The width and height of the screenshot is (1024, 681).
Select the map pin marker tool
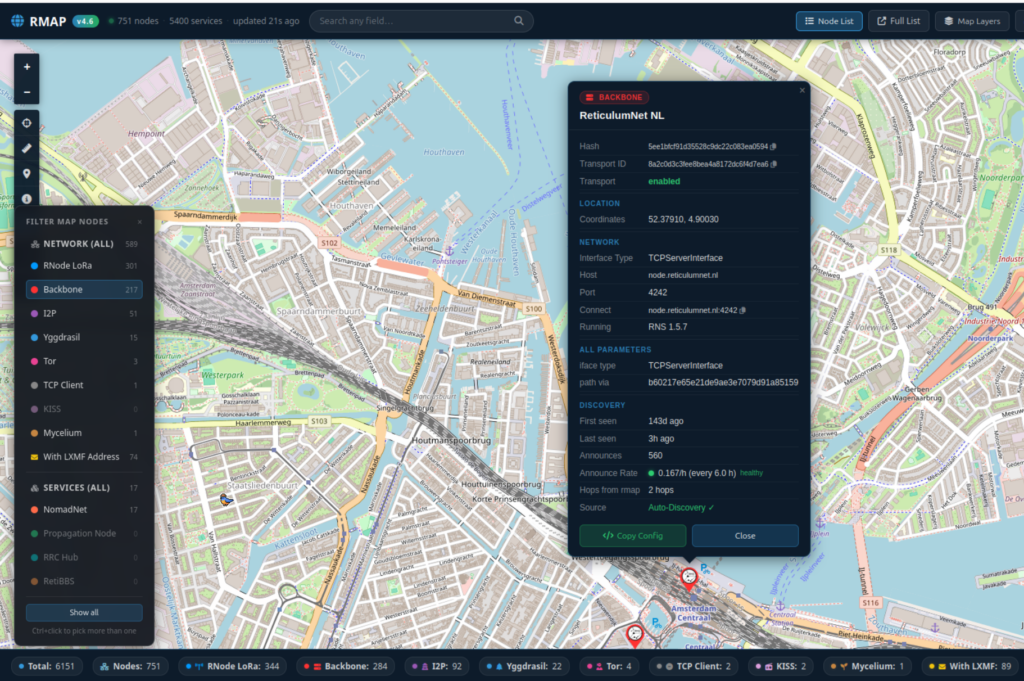click(x=27, y=174)
